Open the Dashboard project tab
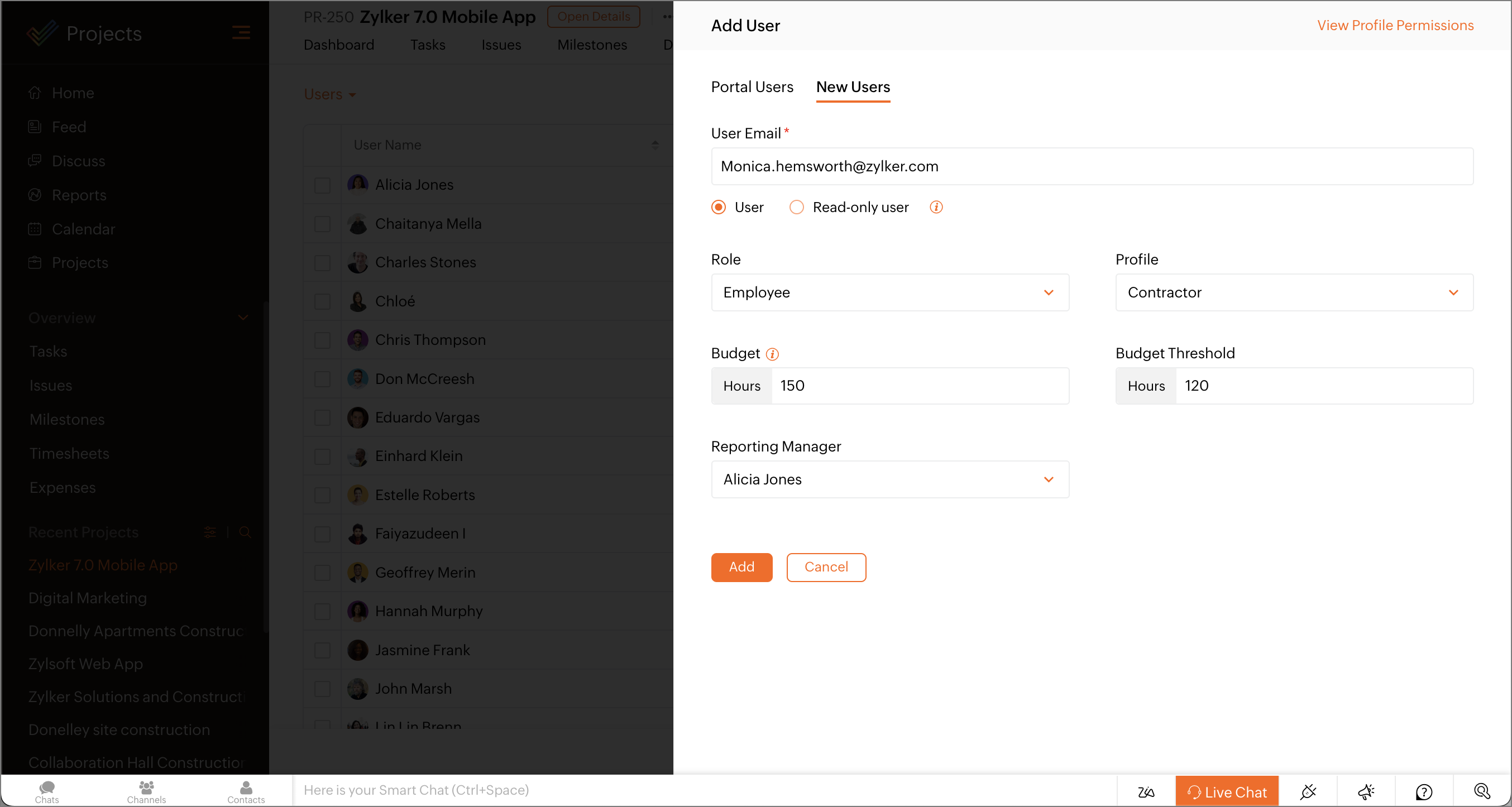 339,45
